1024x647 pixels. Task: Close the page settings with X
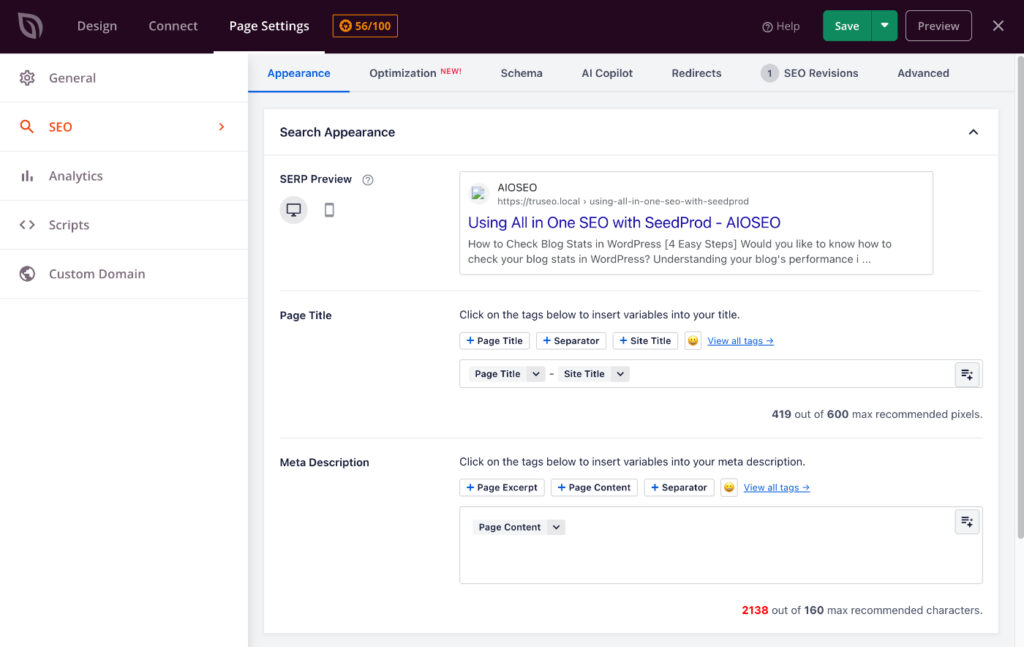(x=998, y=26)
